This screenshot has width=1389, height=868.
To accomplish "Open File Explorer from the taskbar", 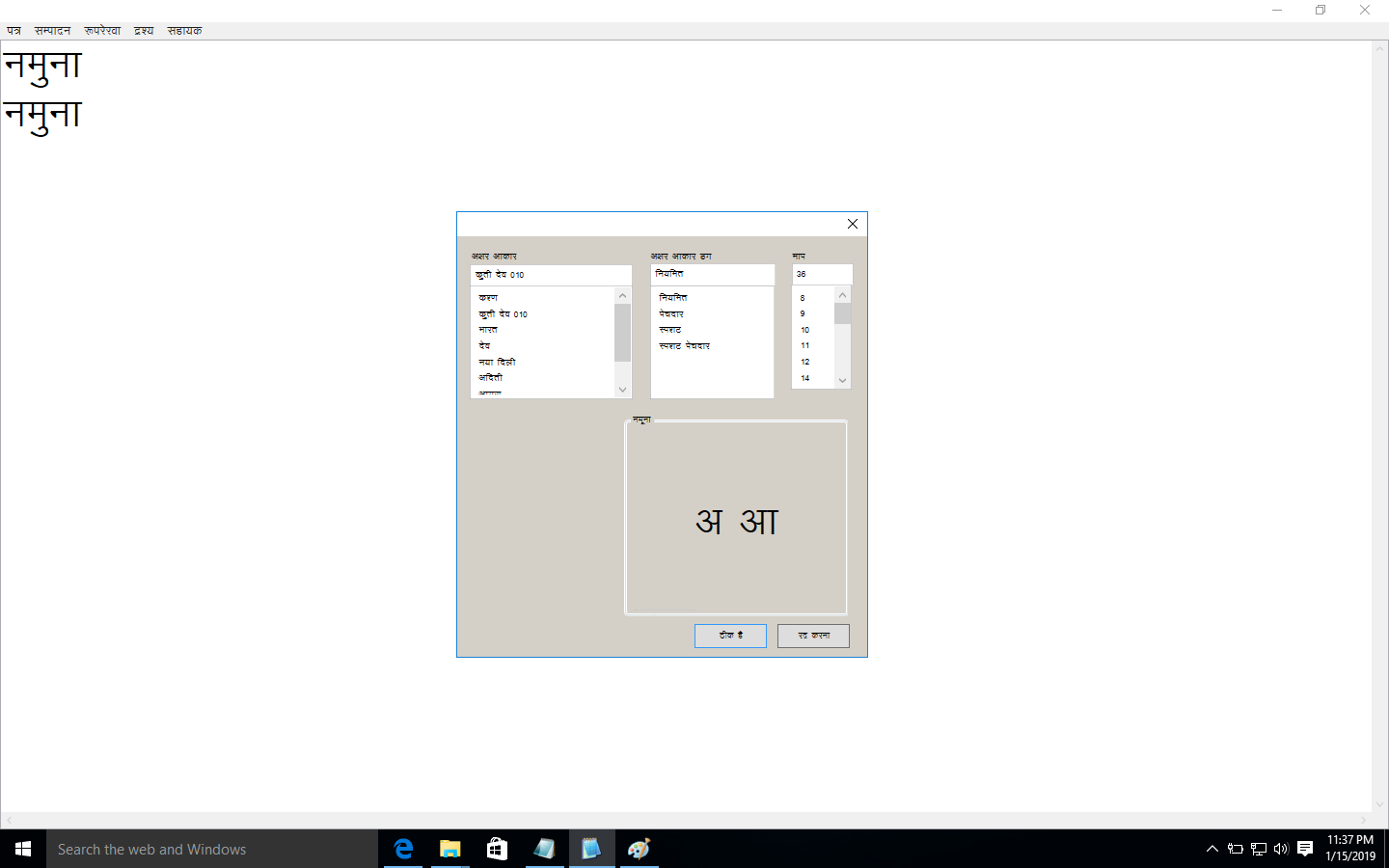I will pyautogui.click(x=450, y=849).
